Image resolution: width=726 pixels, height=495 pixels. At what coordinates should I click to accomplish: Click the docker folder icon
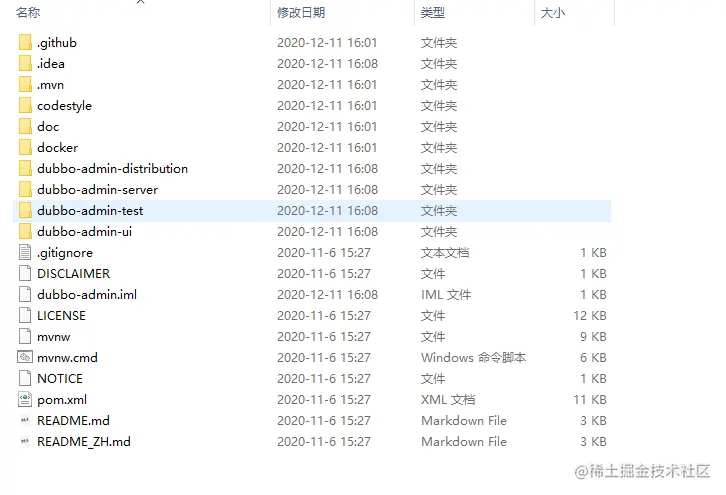25,147
